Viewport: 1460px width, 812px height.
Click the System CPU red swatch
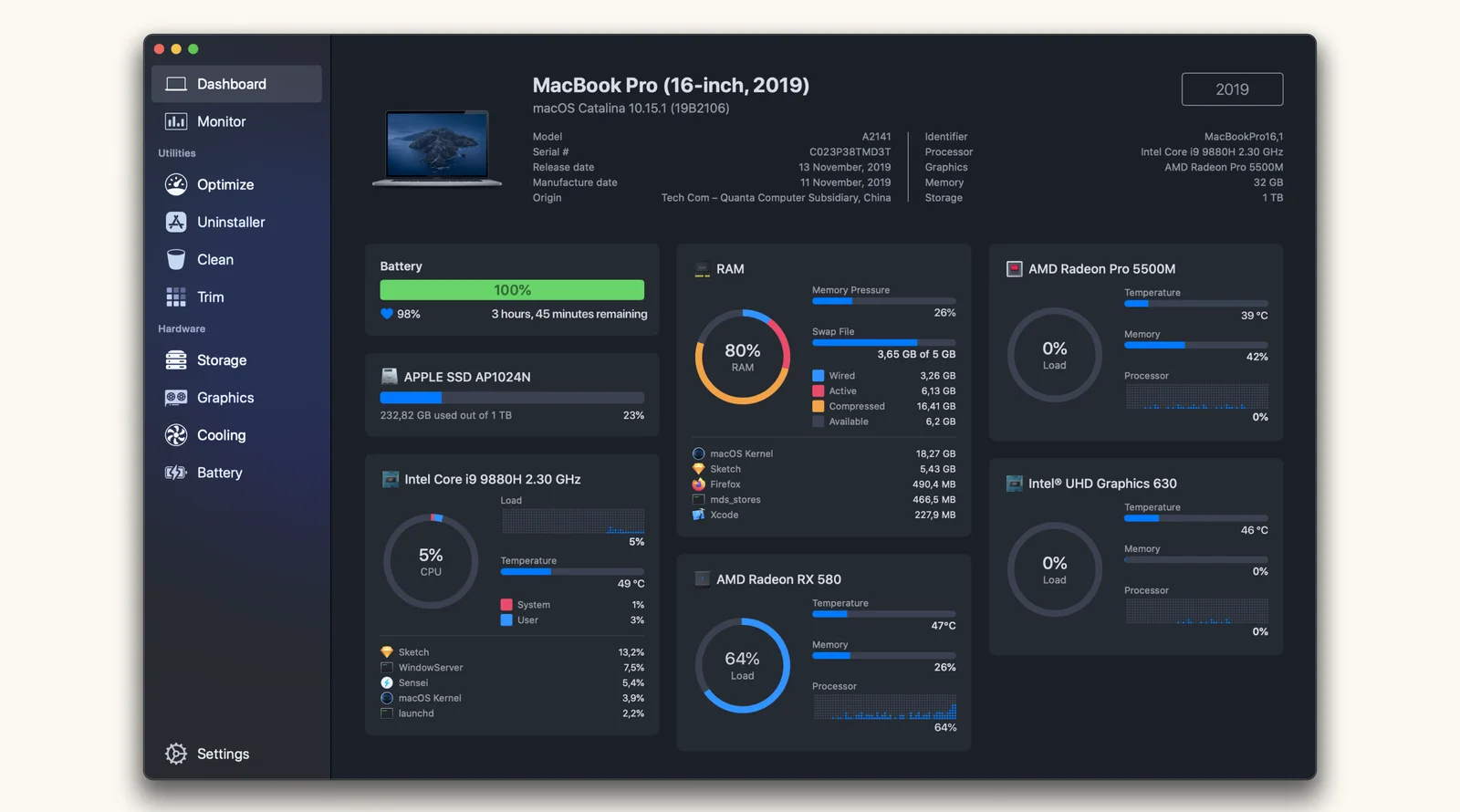click(x=506, y=605)
